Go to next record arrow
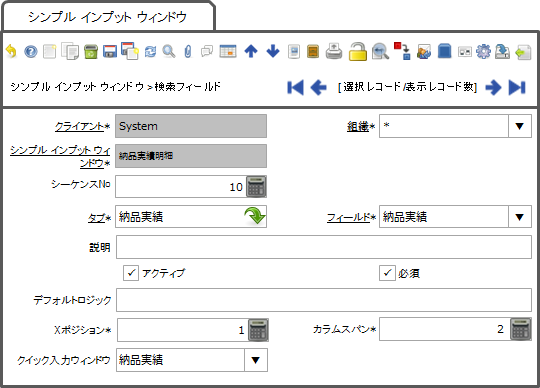540x388 pixels. tap(493, 87)
